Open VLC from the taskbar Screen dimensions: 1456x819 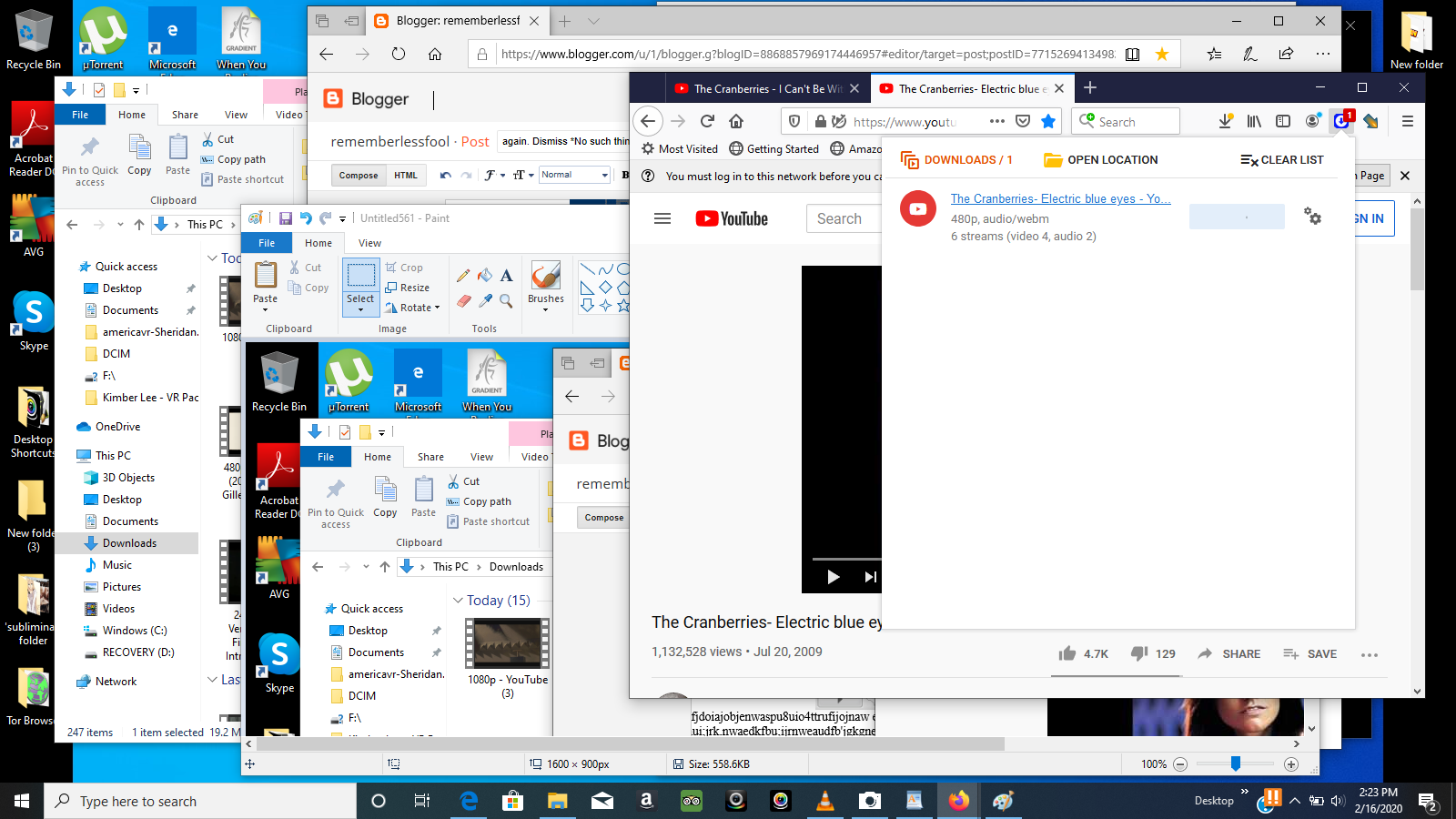tap(825, 801)
